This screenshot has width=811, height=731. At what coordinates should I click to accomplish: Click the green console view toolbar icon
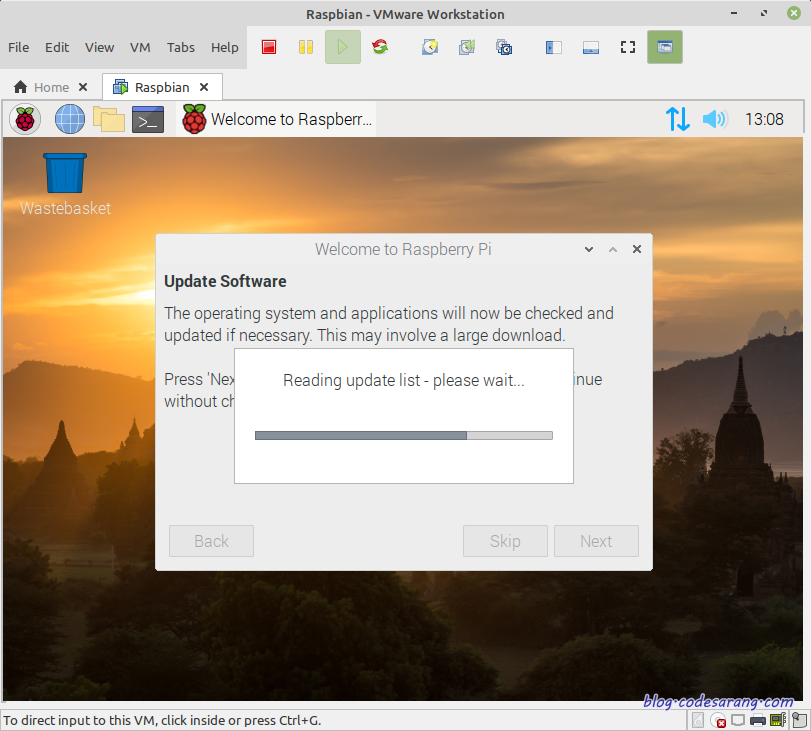tap(665, 47)
